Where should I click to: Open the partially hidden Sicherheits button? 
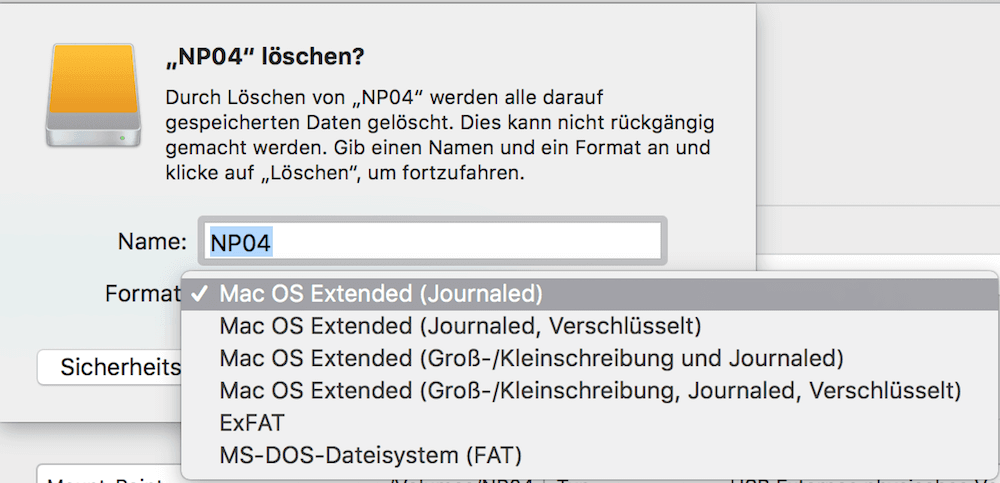(x=109, y=367)
